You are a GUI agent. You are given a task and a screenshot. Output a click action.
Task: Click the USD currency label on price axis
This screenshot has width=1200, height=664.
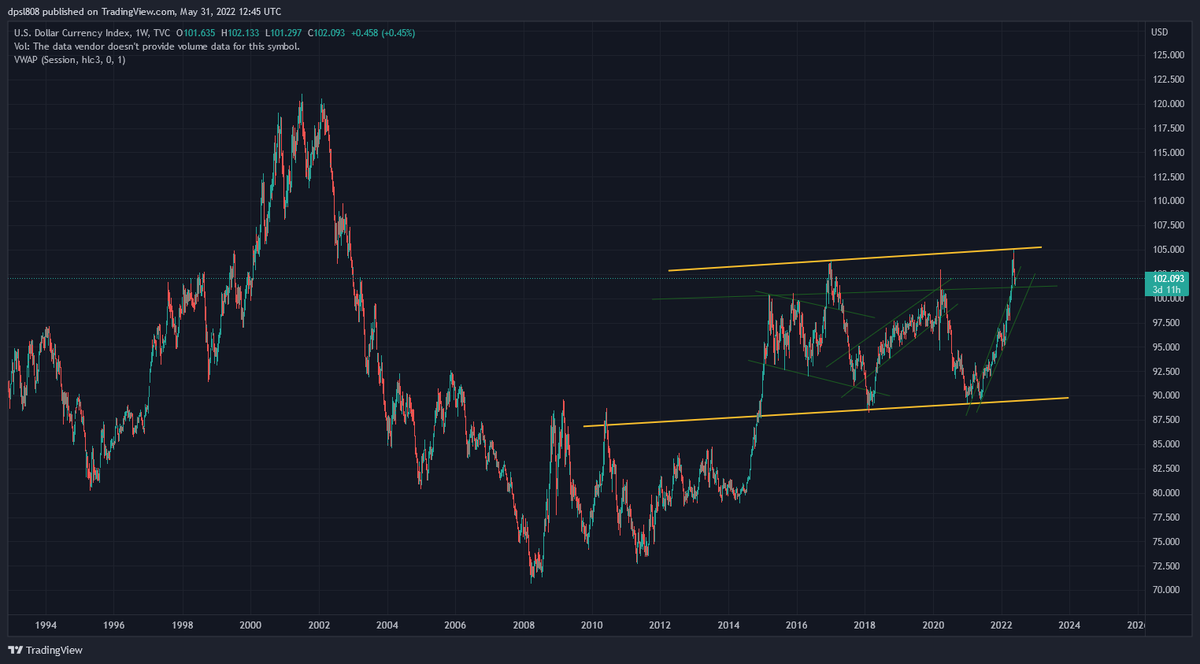[1160, 32]
